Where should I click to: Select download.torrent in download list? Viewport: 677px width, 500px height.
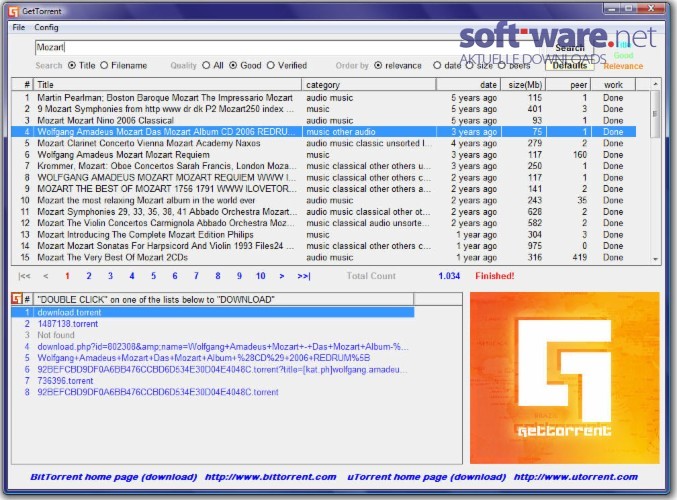[x=213, y=312]
